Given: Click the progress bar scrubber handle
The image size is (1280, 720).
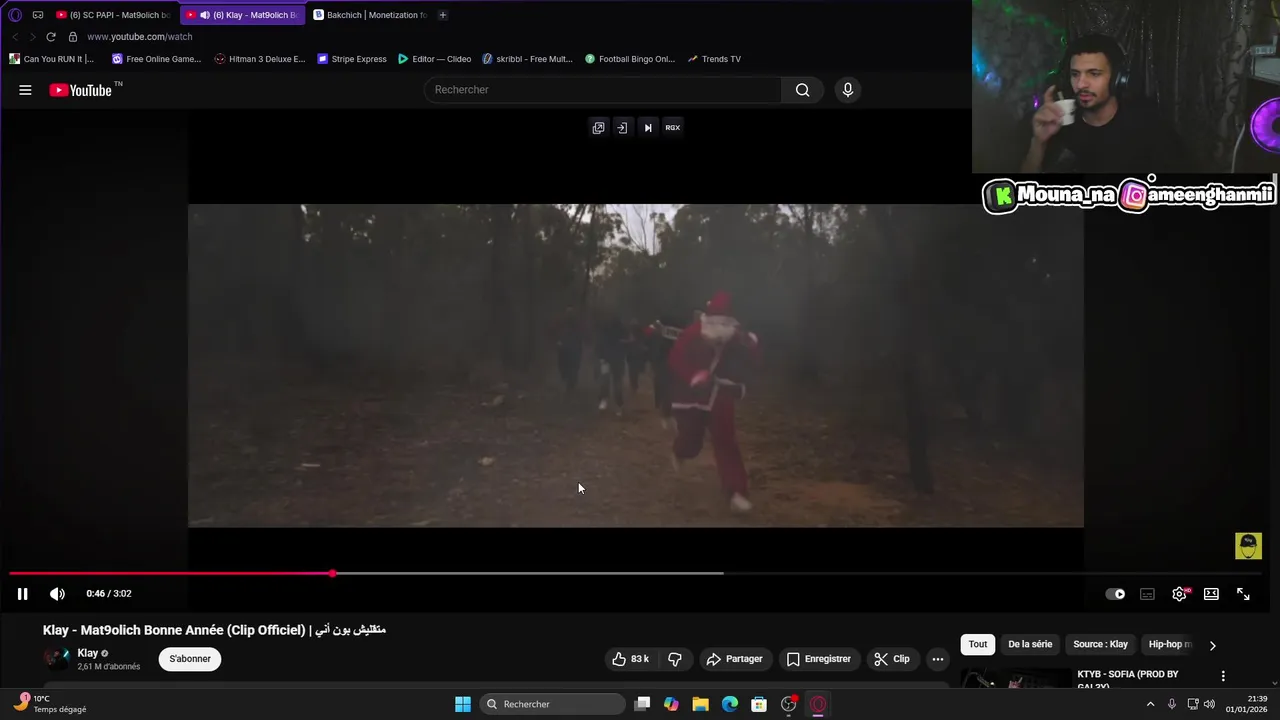Looking at the screenshot, I should tap(332, 573).
